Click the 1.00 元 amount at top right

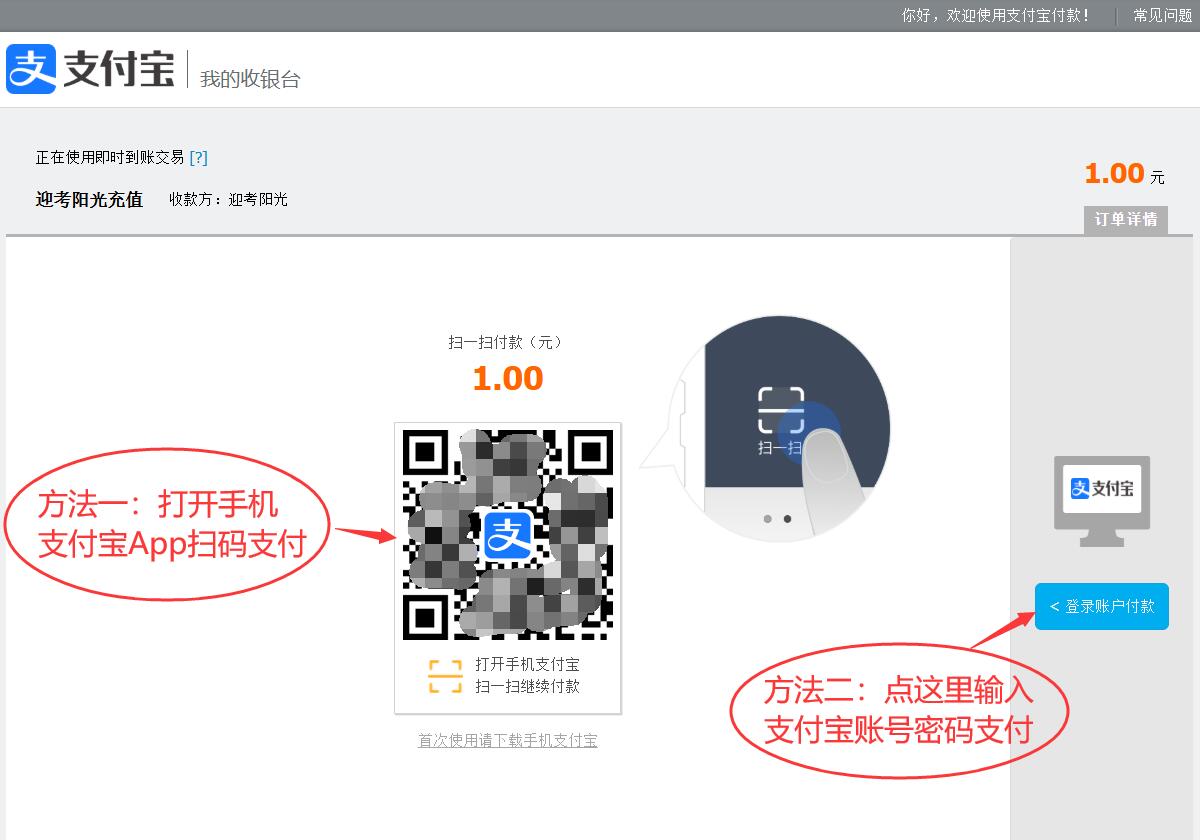[x=1125, y=174]
